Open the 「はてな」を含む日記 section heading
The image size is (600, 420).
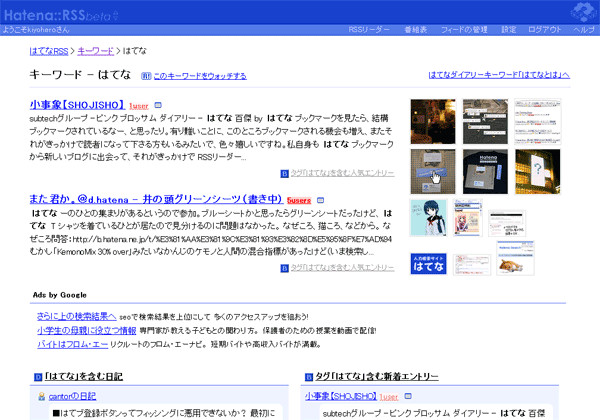83,376
